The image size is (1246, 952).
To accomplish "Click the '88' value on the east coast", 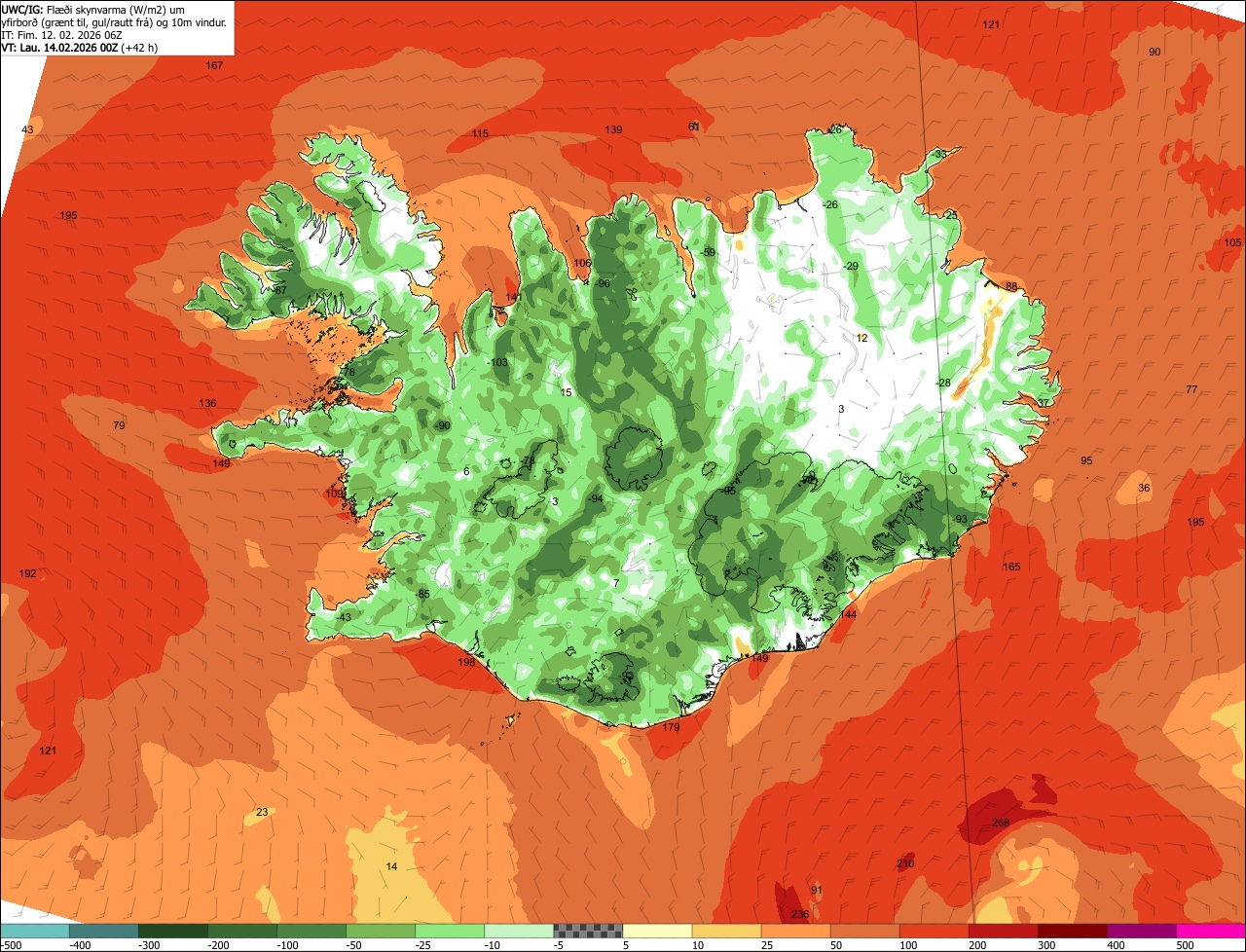I will (x=1011, y=286).
